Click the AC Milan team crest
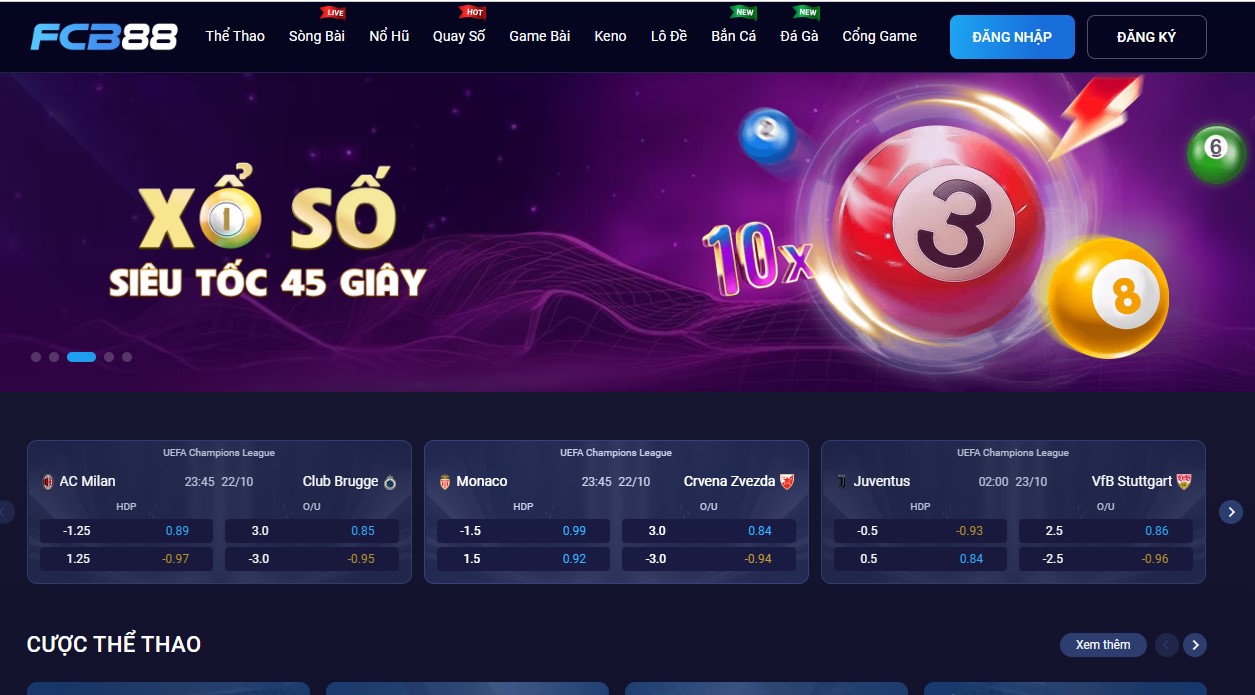Image resolution: width=1255 pixels, height=695 pixels. click(47, 482)
